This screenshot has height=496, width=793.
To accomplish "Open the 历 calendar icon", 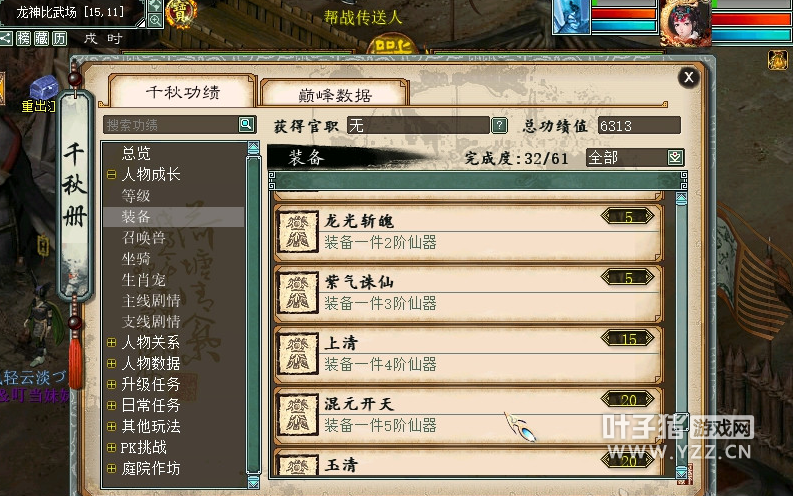I will click(60, 38).
